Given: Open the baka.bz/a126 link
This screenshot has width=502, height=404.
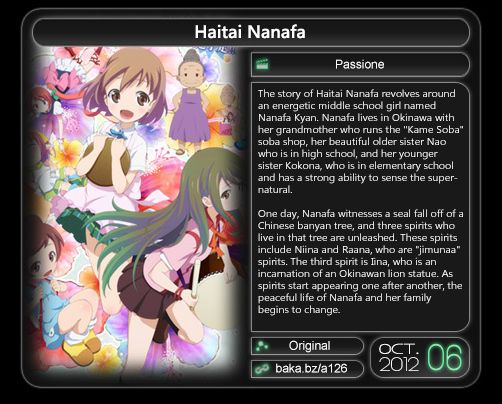Looking at the screenshot, I should pos(311,368).
